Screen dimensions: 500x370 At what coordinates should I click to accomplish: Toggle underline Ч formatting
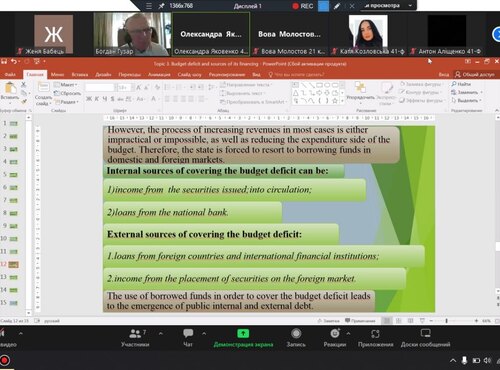point(105,99)
